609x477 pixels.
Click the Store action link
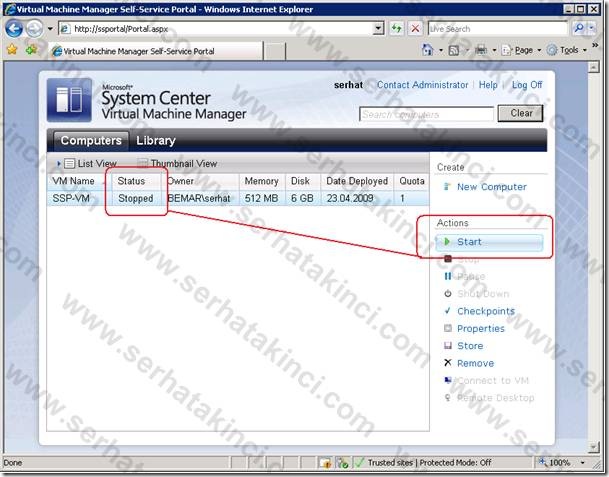click(x=470, y=346)
